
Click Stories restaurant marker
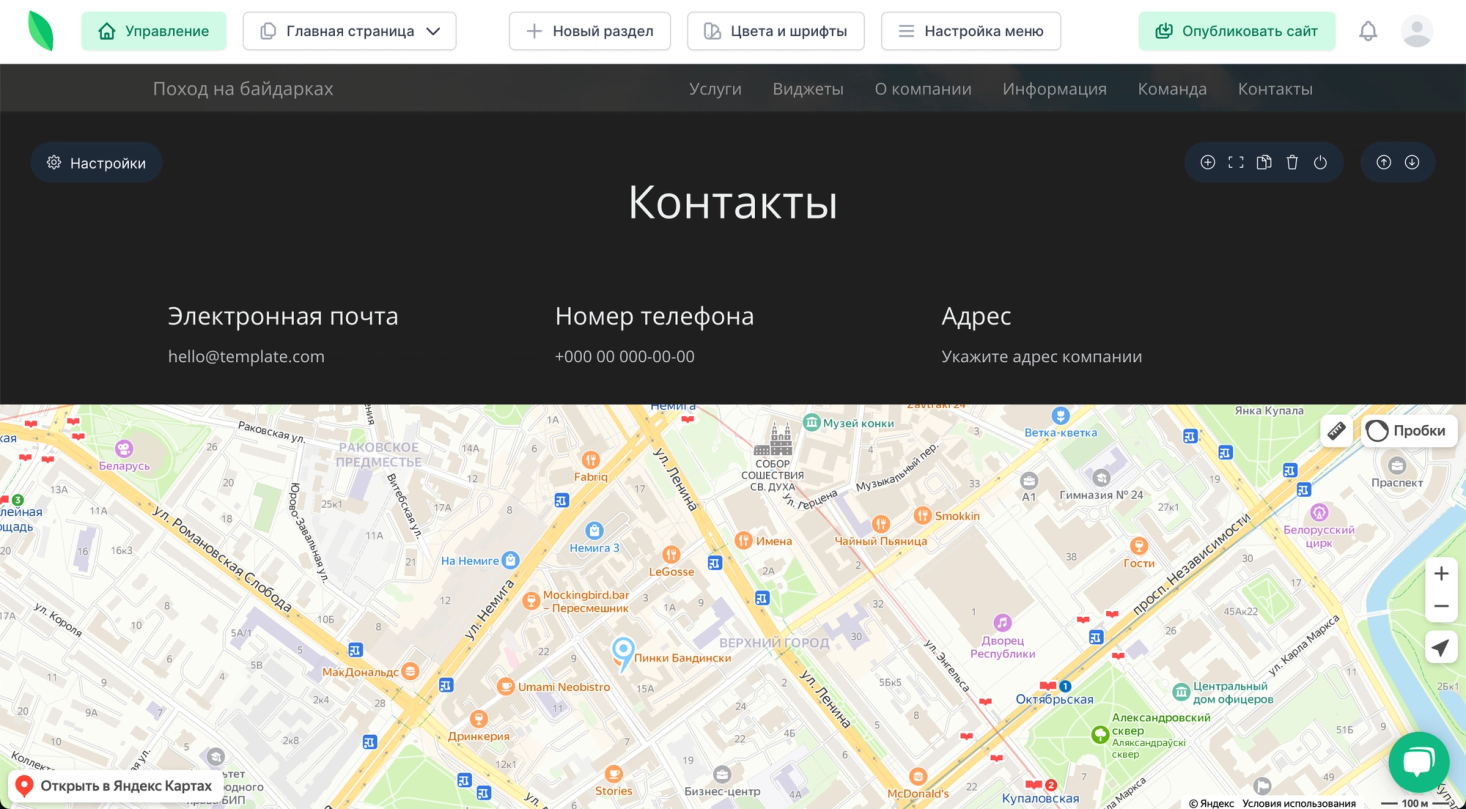click(x=613, y=774)
